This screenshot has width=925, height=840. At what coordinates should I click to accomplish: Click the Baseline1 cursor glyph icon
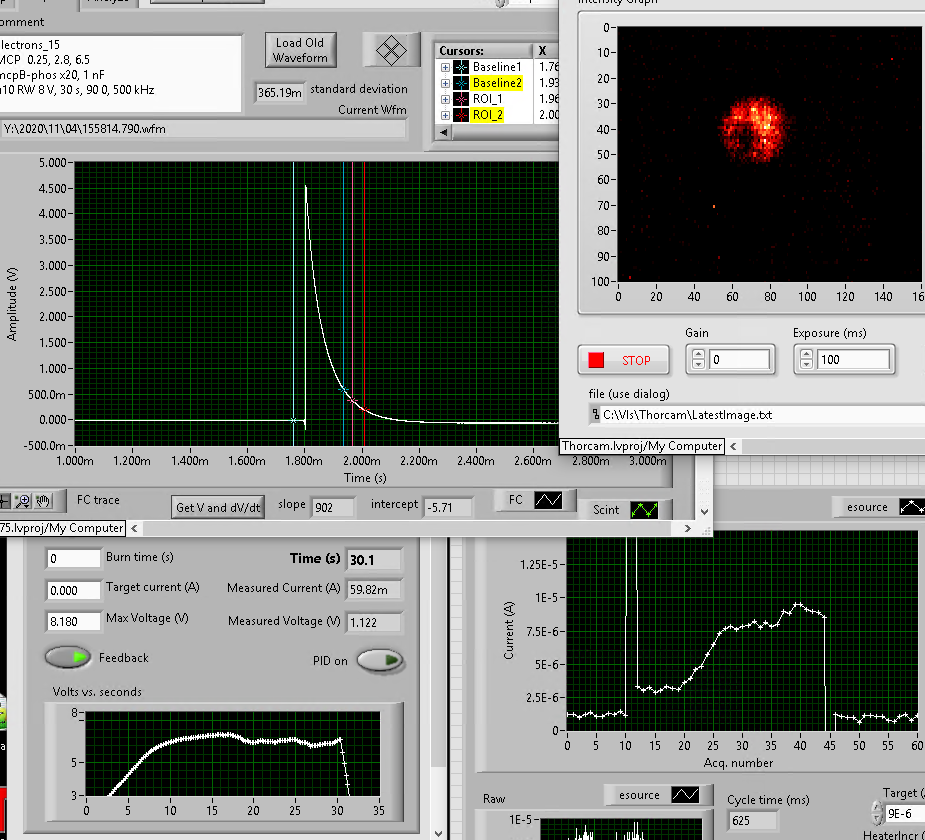click(x=460, y=67)
